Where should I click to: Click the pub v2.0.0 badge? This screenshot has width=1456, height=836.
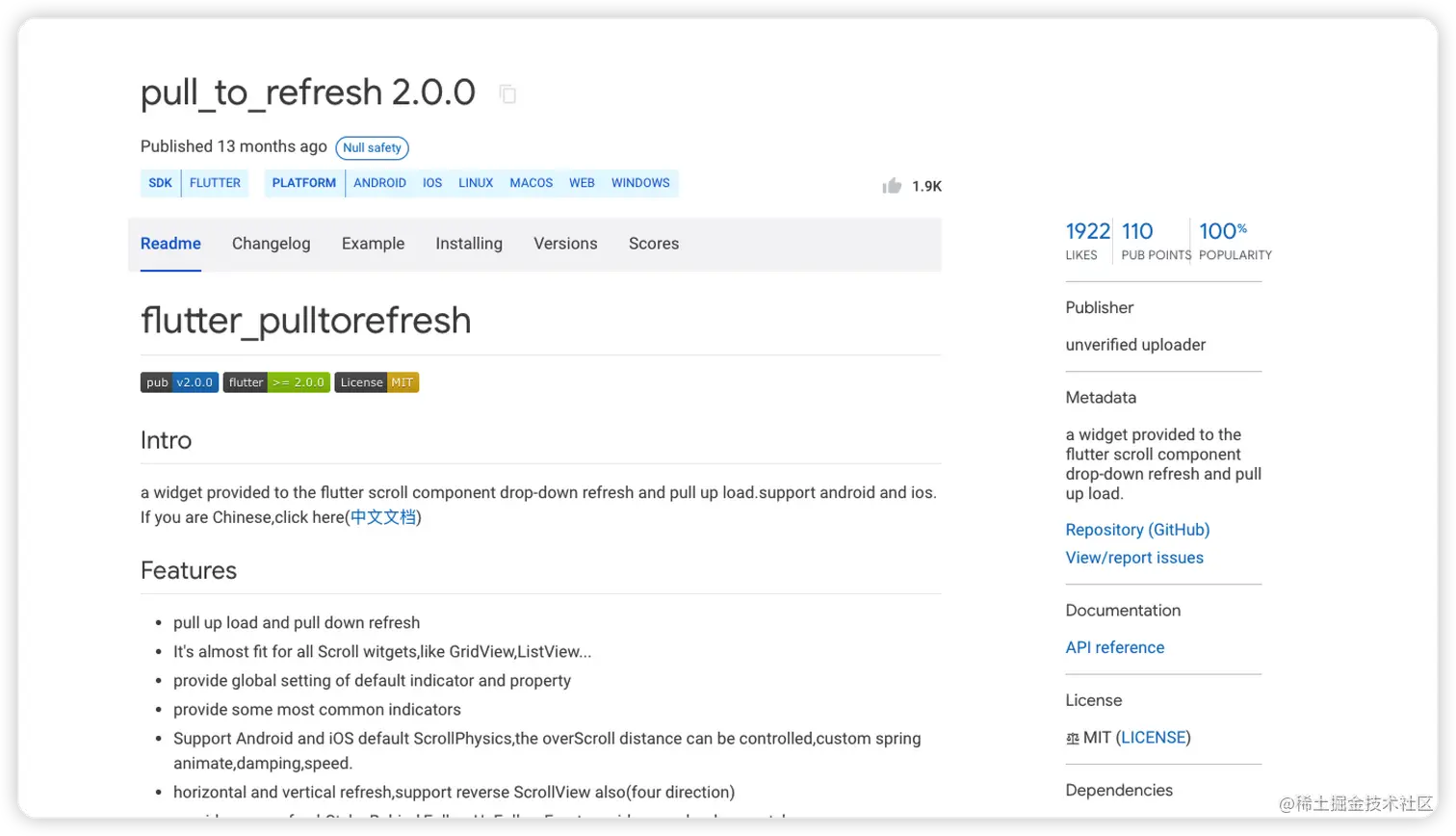coord(179,382)
